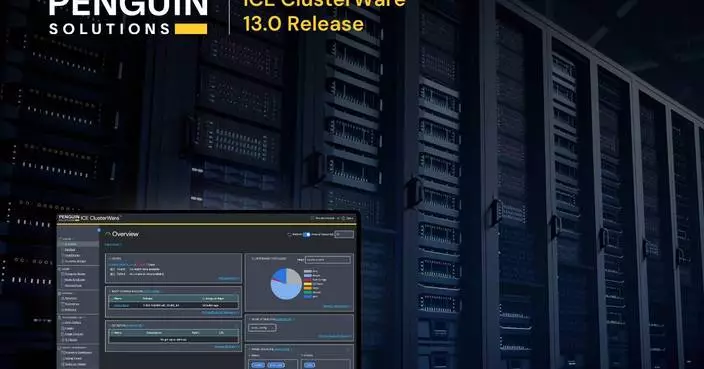Select the red legend color swatch

click(x=308, y=279)
